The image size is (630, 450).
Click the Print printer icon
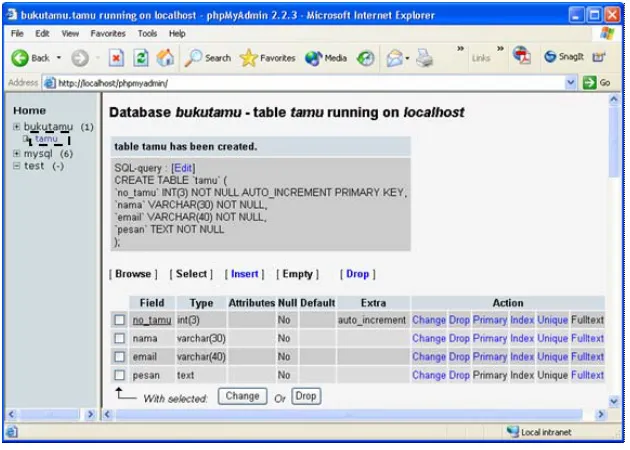[424, 58]
